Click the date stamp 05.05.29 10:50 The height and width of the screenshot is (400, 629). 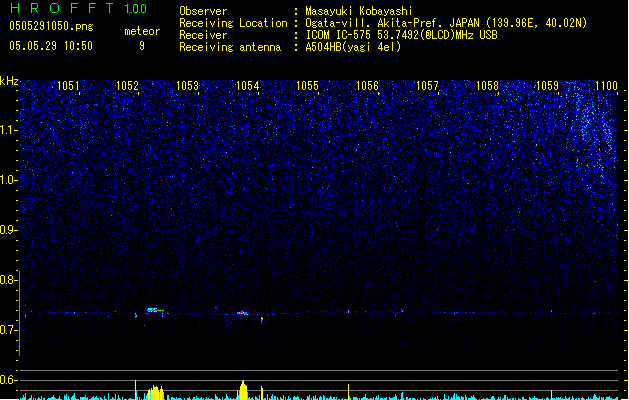click(51, 46)
